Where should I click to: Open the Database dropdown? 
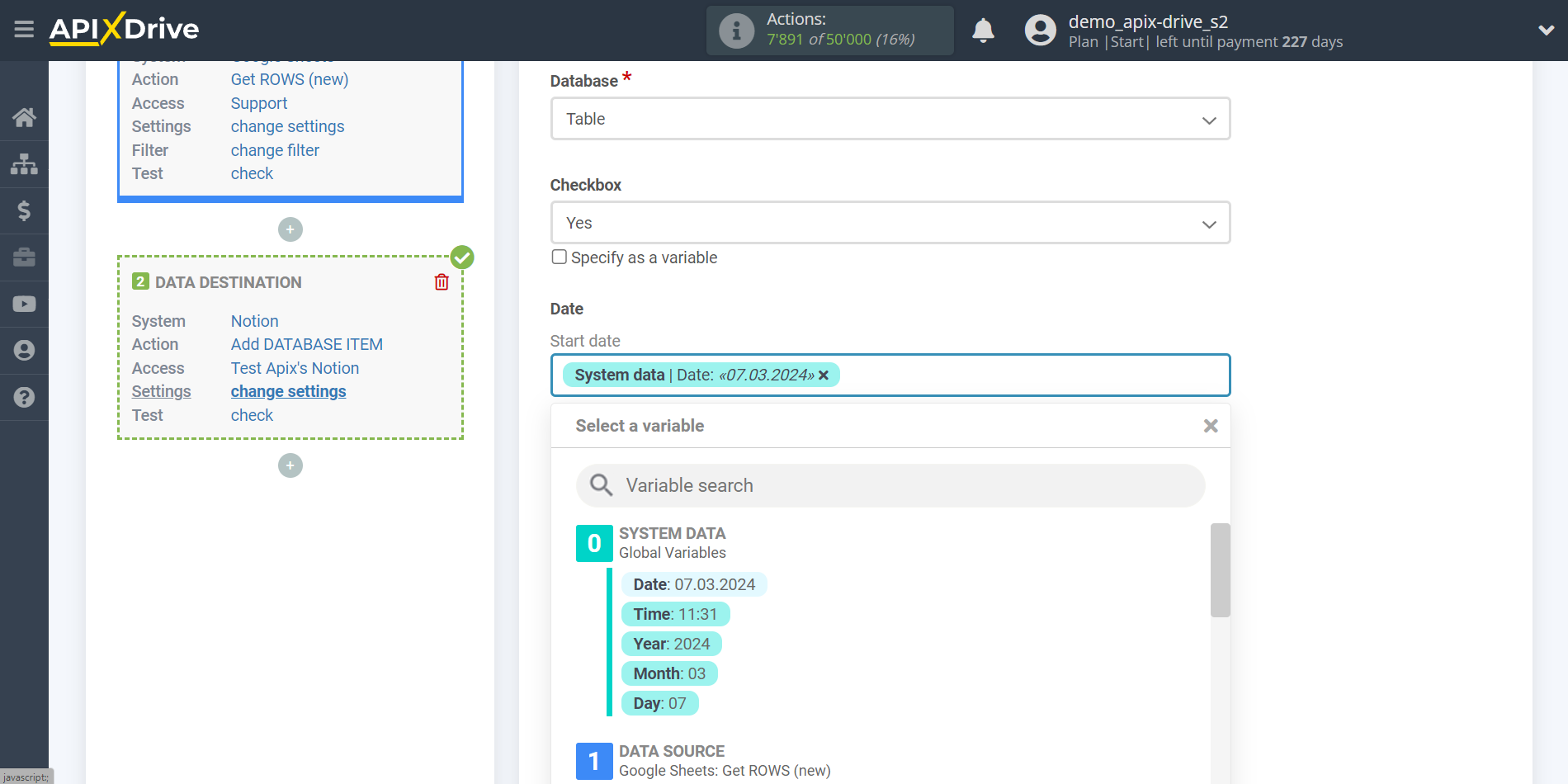(x=890, y=119)
